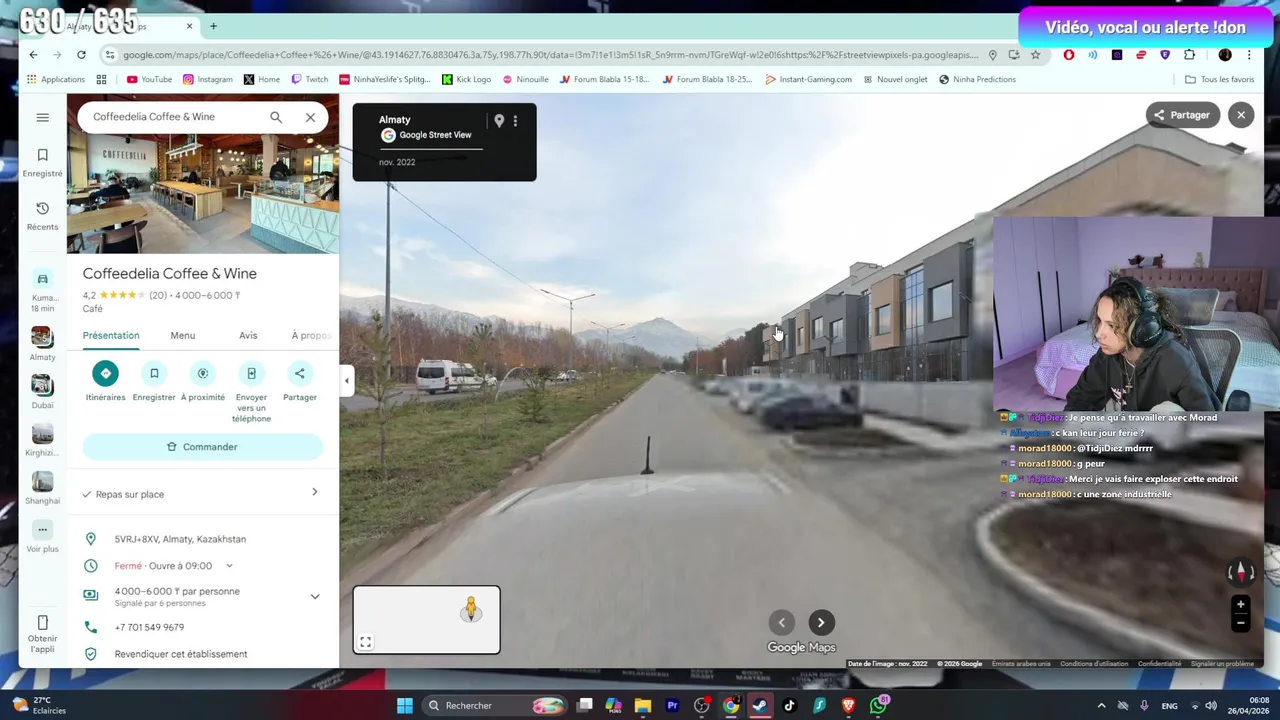1280x720 pixels.
Task: Go to next Street View position arrow
Action: tap(821, 623)
